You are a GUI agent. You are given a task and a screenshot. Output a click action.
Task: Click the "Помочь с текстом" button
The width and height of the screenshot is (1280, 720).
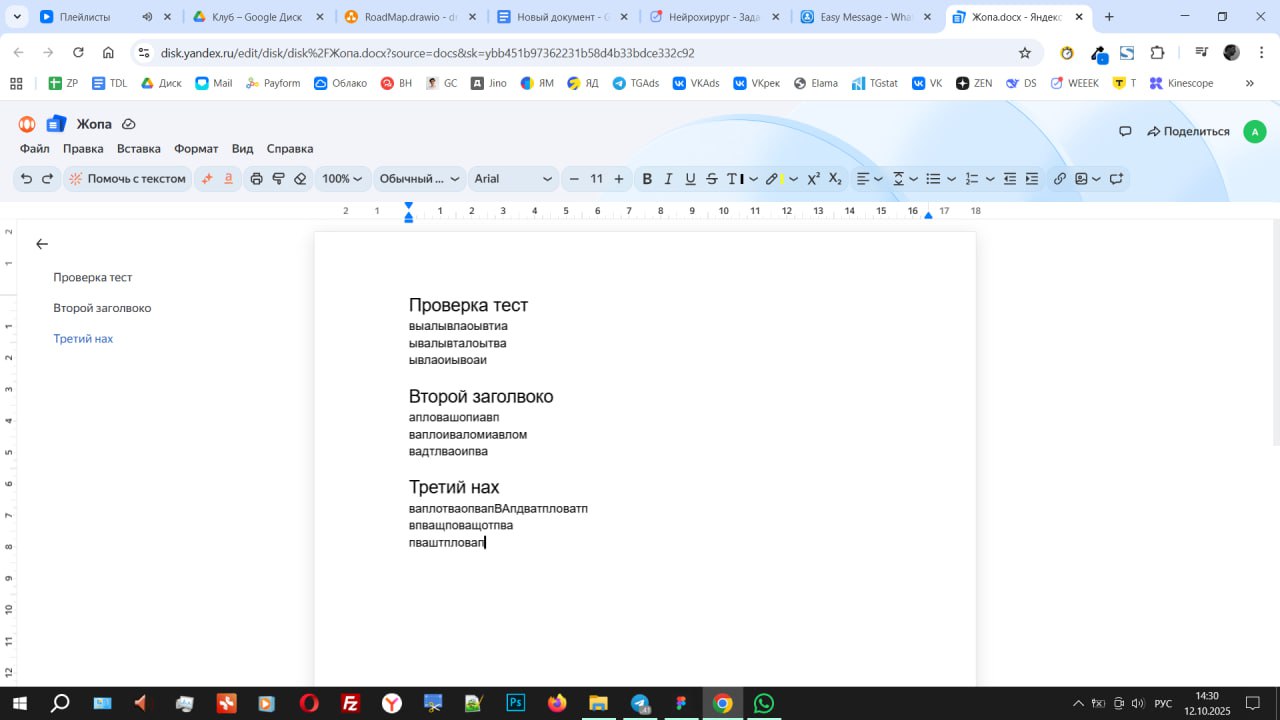(127, 179)
